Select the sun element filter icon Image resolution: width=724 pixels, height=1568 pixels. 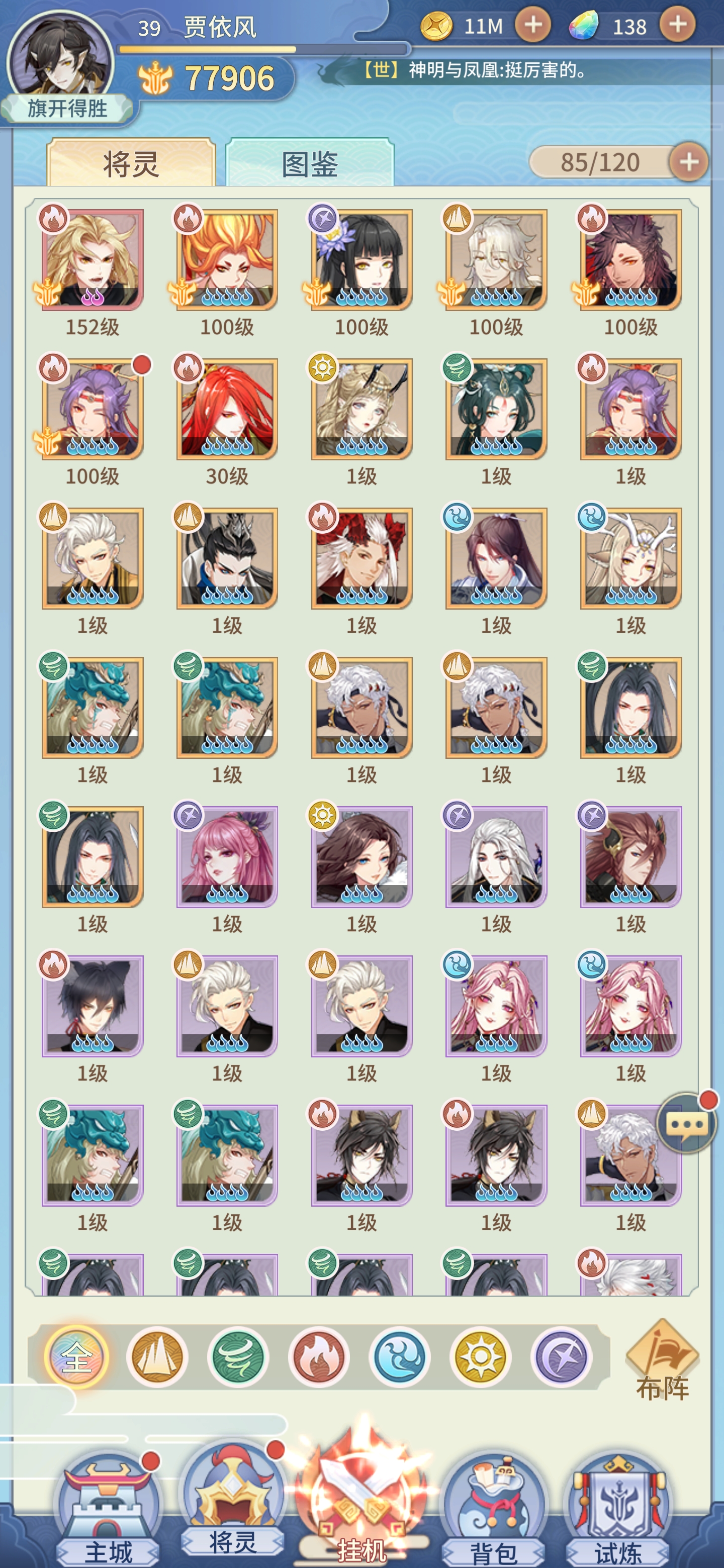pyautogui.click(x=480, y=1358)
